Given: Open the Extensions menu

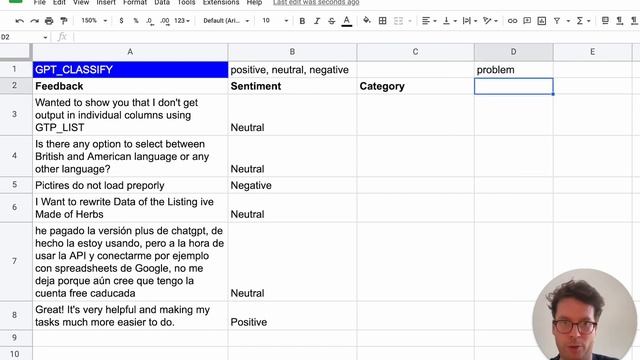Looking at the screenshot, I should [221, 2].
